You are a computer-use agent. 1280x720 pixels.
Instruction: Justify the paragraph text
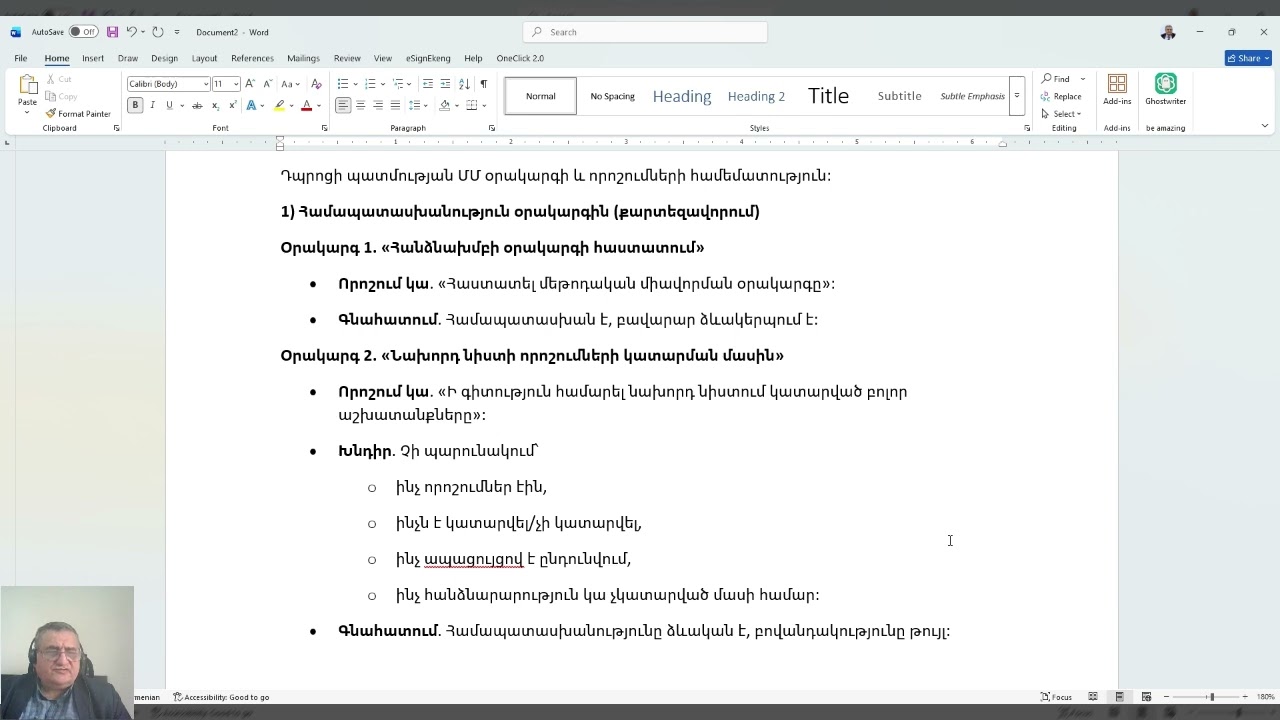pos(395,105)
